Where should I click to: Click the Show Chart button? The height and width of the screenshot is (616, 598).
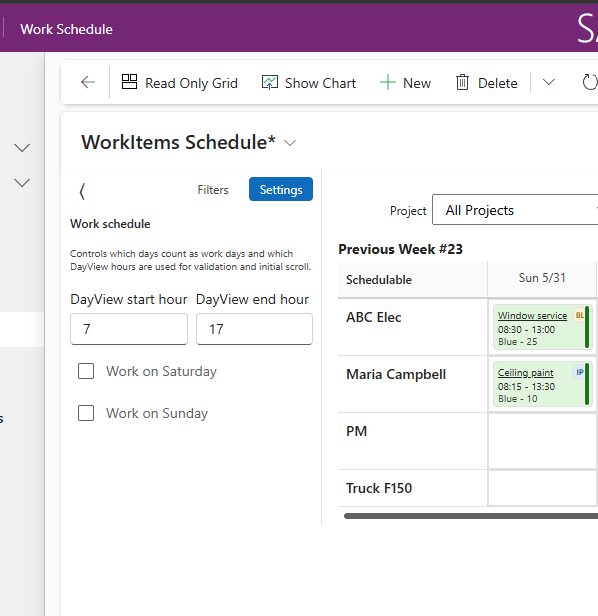[x=309, y=83]
